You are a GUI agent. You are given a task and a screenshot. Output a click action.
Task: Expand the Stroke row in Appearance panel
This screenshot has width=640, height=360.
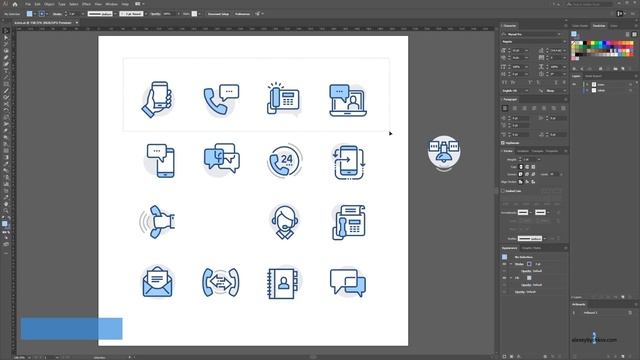[511, 264]
